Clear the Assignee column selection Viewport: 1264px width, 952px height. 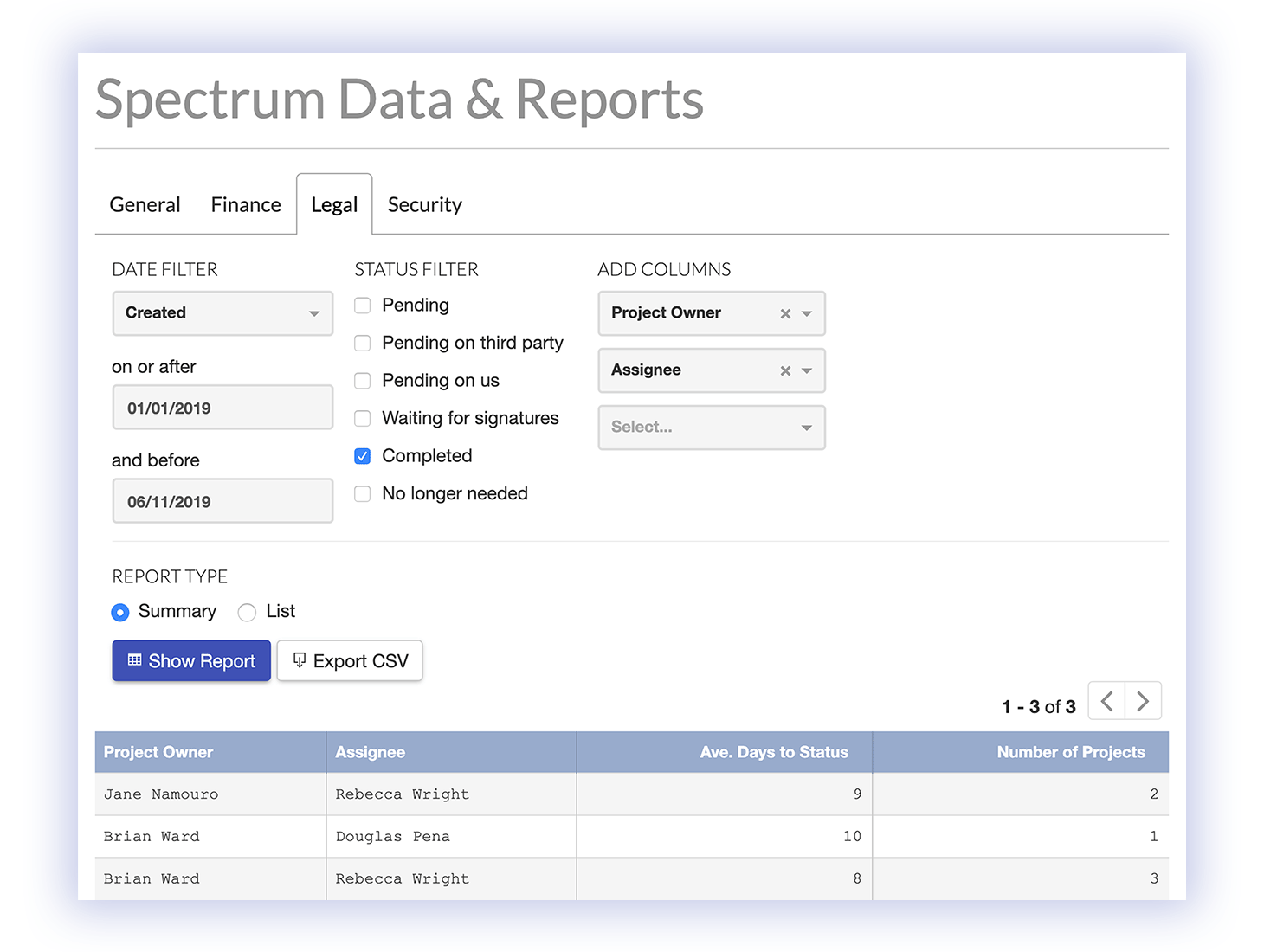coord(785,370)
